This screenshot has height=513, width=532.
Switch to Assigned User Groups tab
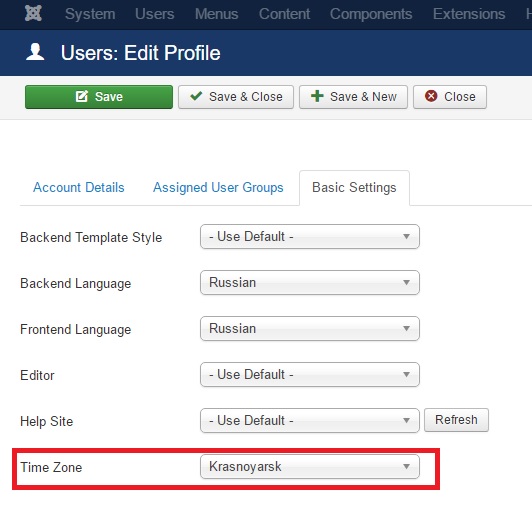tap(218, 188)
